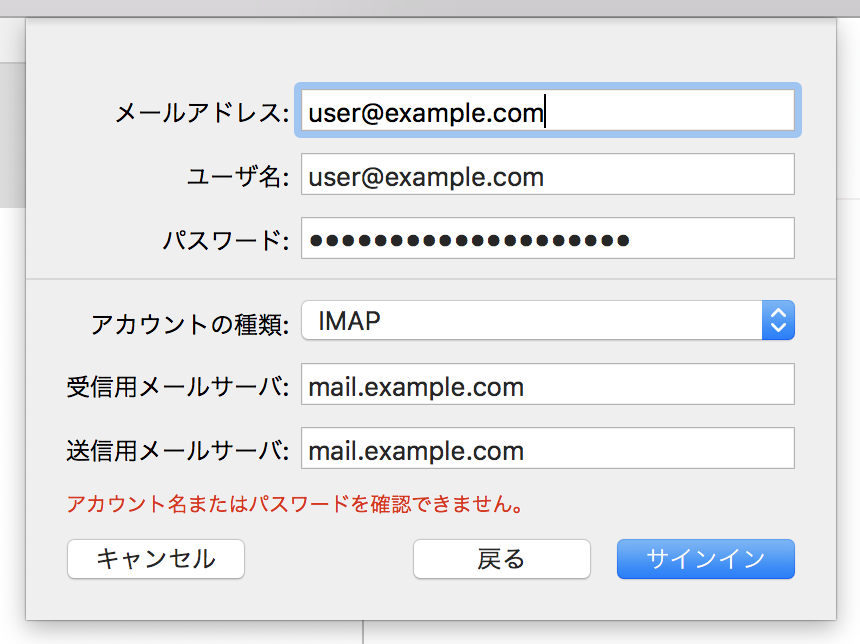Click the 受信用メールサーバ label
Screen dimensions: 860x644
pyautogui.click(x=178, y=387)
